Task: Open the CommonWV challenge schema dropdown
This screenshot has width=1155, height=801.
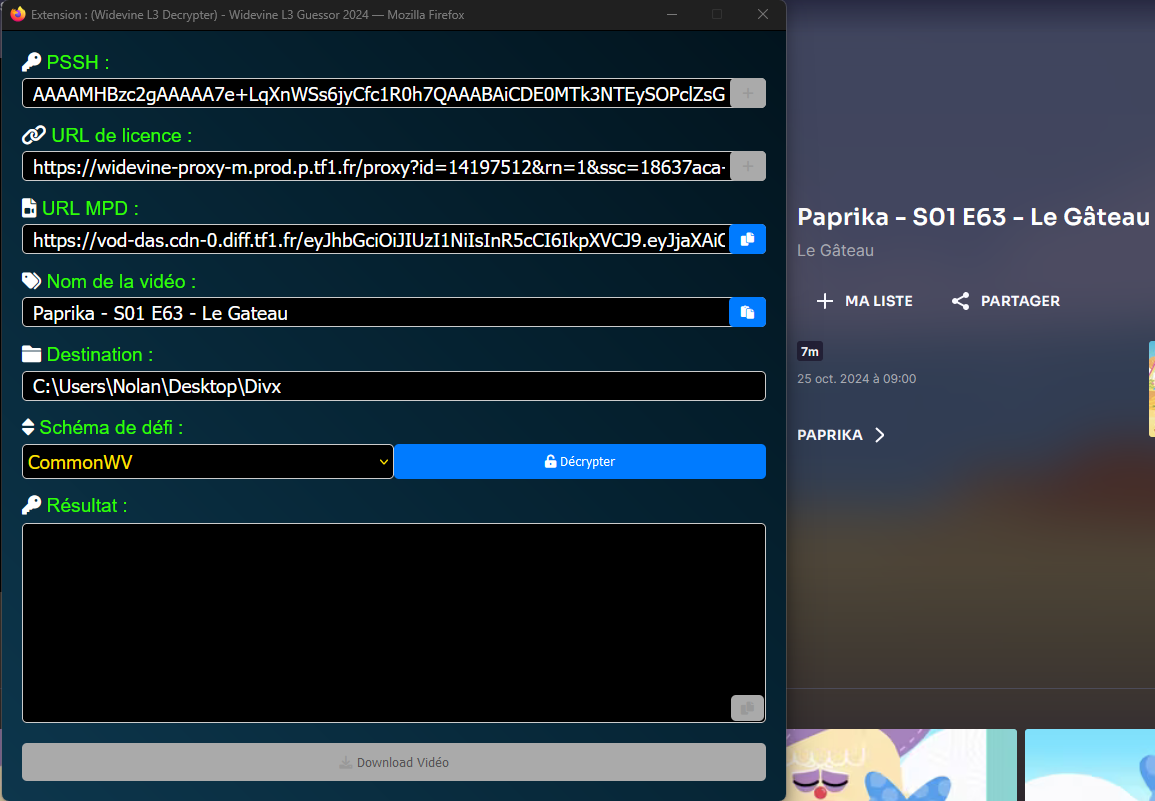Action: 208,461
